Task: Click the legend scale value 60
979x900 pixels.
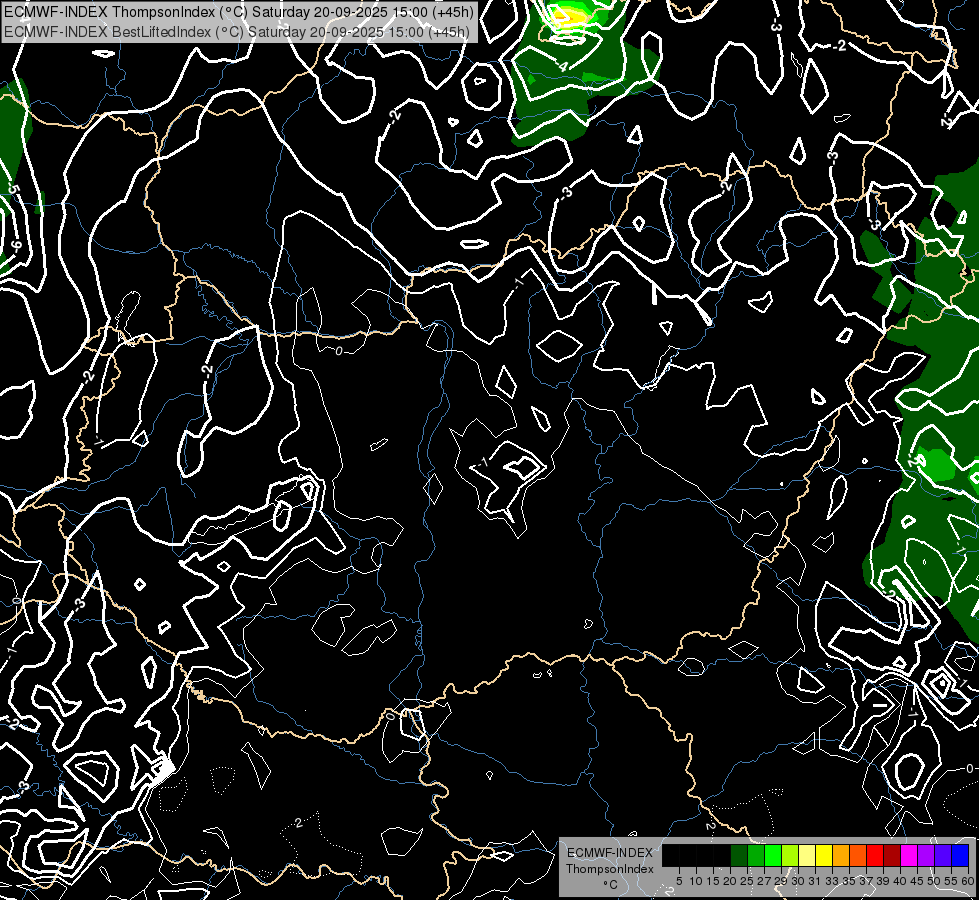Action: click(968, 881)
